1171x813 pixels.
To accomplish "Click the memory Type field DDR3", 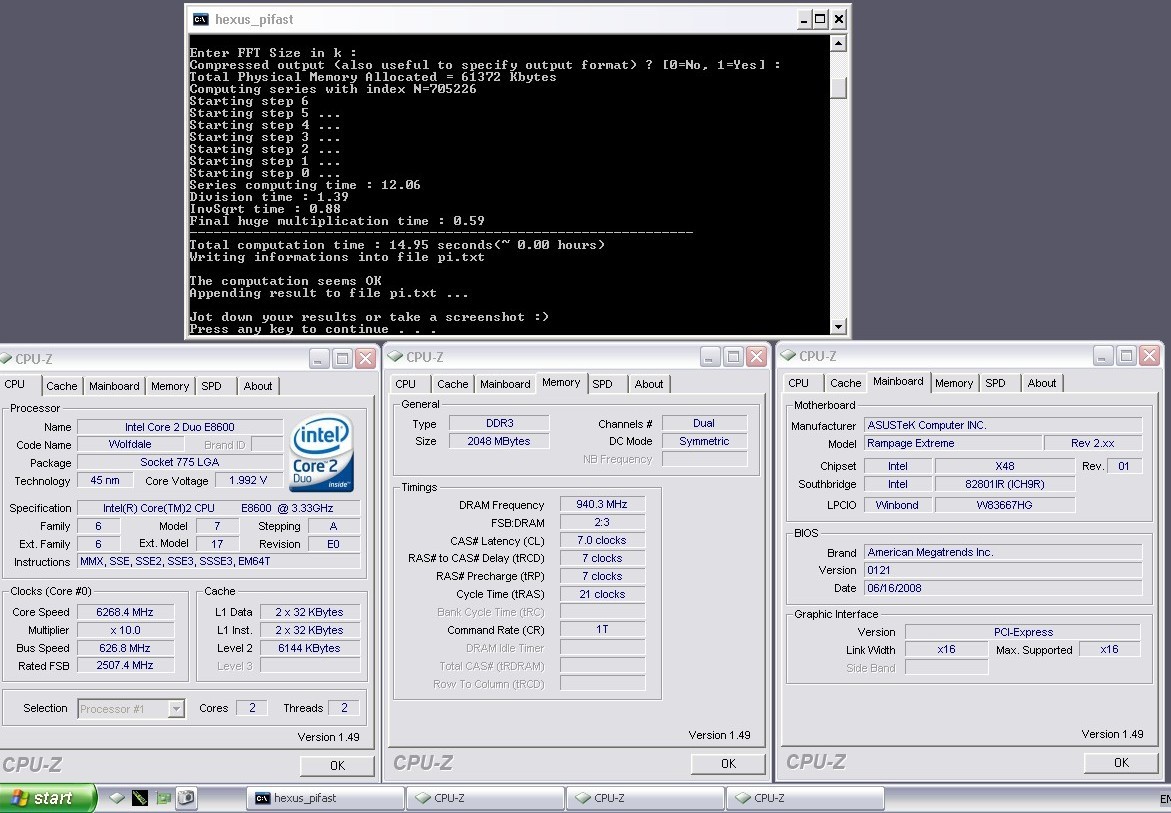I will tap(499, 423).
